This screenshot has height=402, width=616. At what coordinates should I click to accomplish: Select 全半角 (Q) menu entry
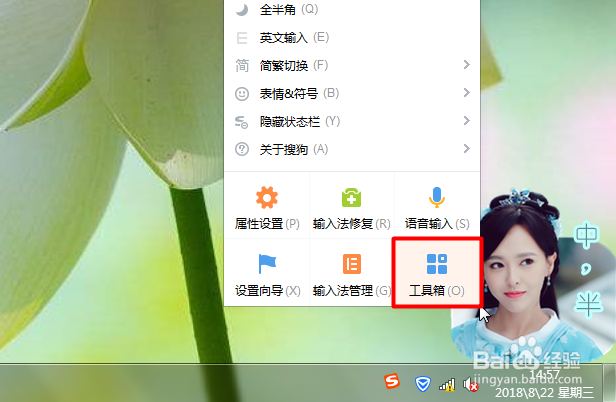(x=352, y=9)
